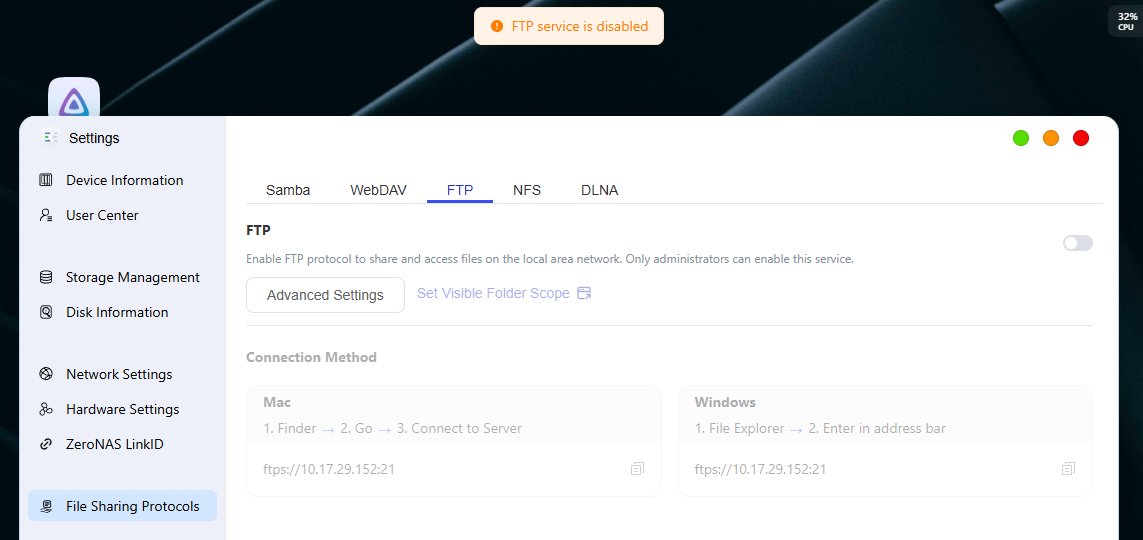Image resolution: width=1143 pixels, height=540 pixels.
Task: Click the FTP service is disabled notification
Action: click(x=569, y=26)
